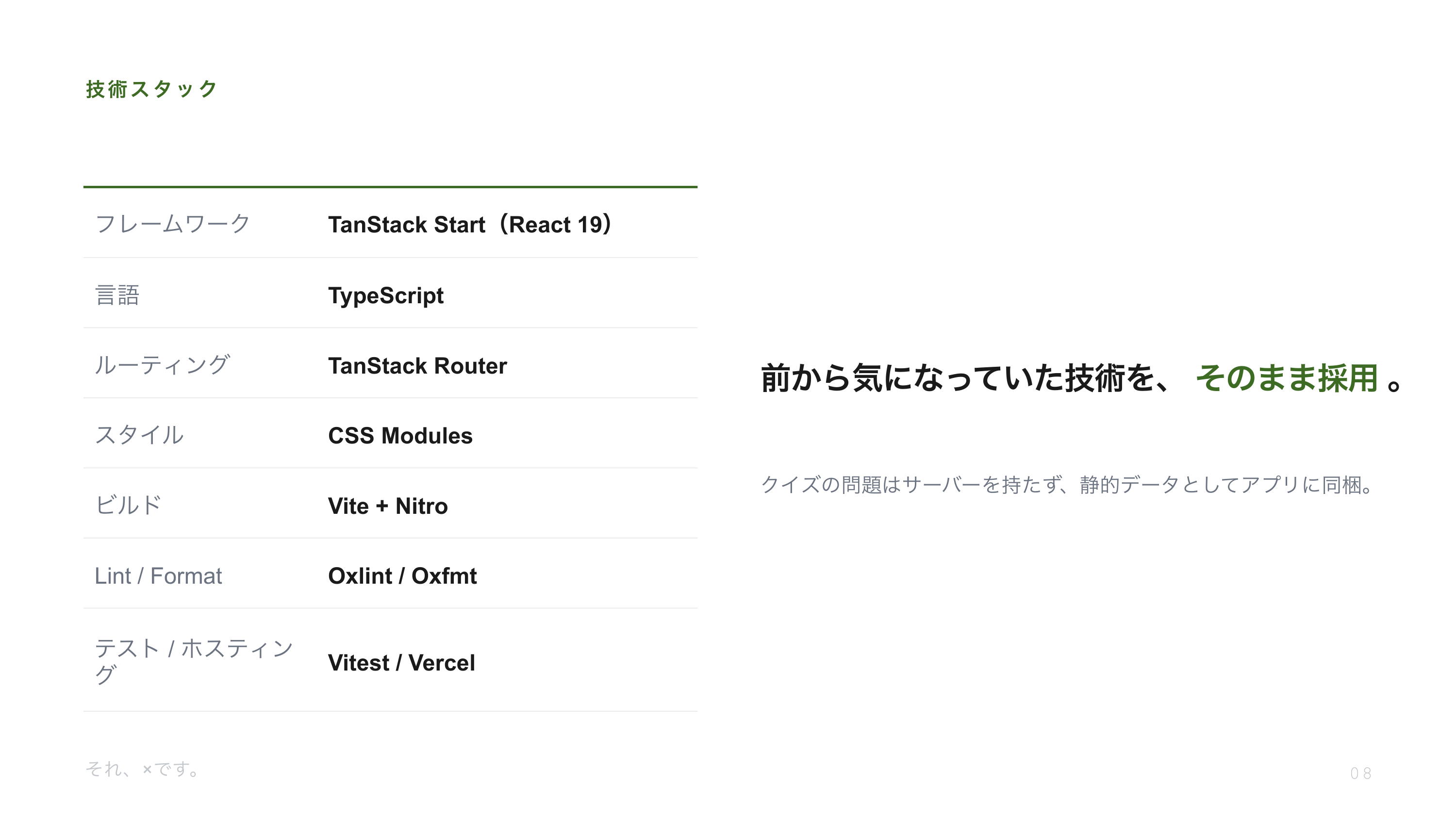Click the TanStack Router value
This screenshot has height=819, width=1456.
coord(418,366)
